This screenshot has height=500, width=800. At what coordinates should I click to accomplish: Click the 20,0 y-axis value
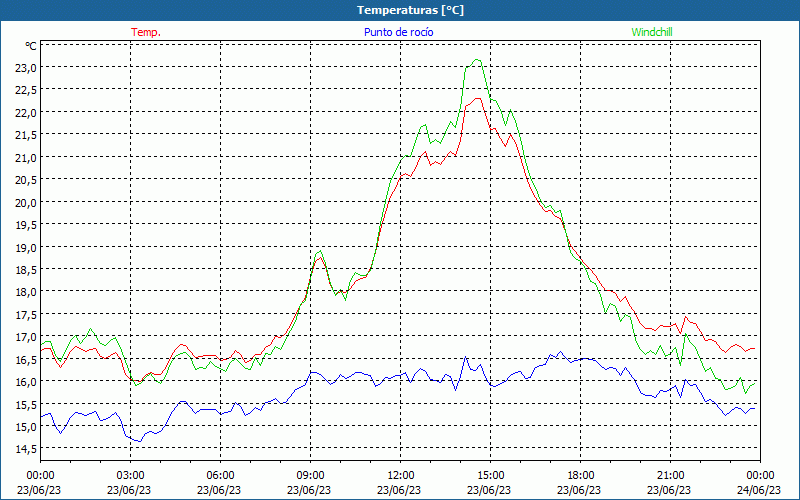pyautogui.click(x=26, y=202)
